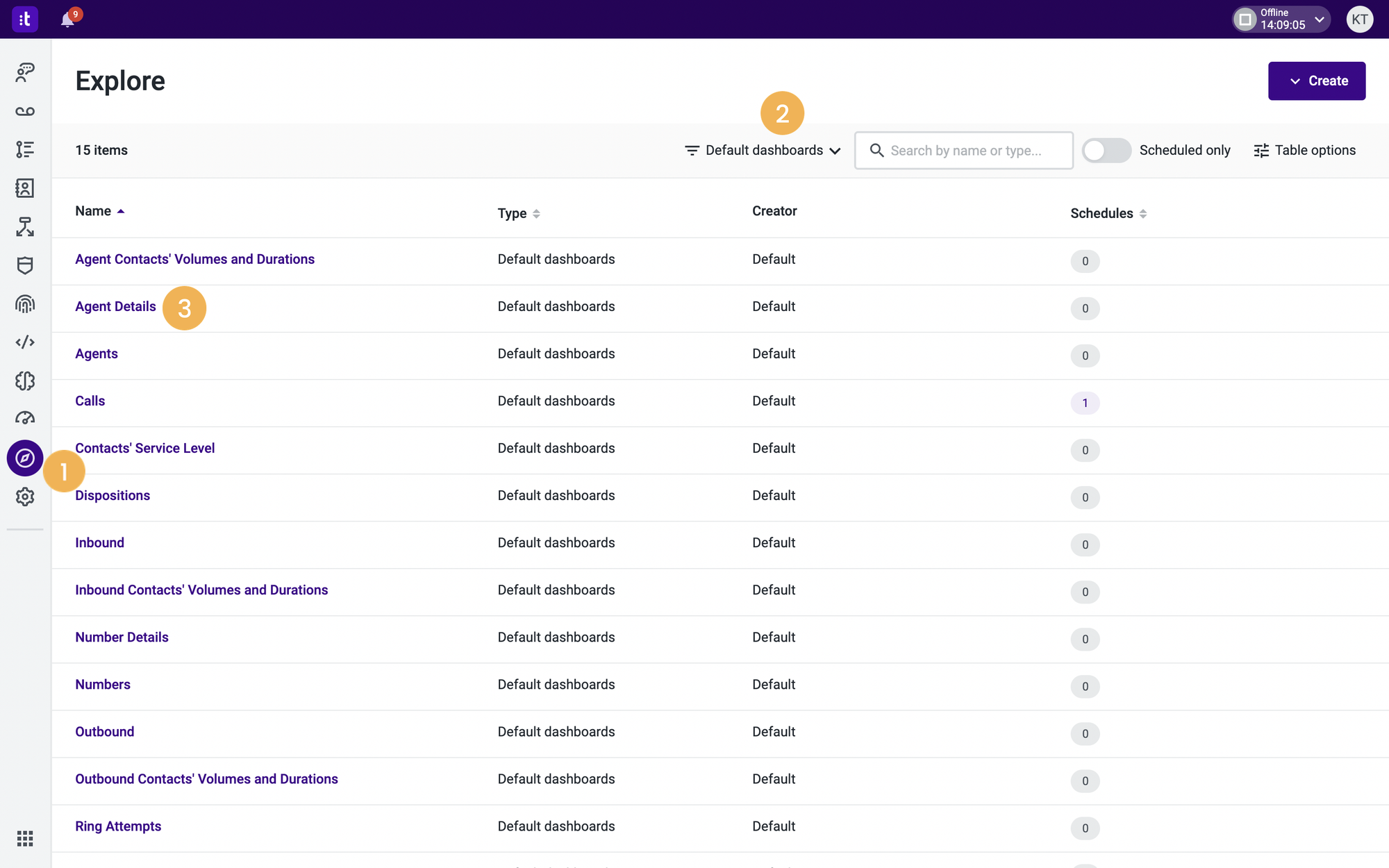The width and height of the screenshot is (1389, 868).
Task: Click the Agent Details schedule count 0
Action: click(1085, 308)
